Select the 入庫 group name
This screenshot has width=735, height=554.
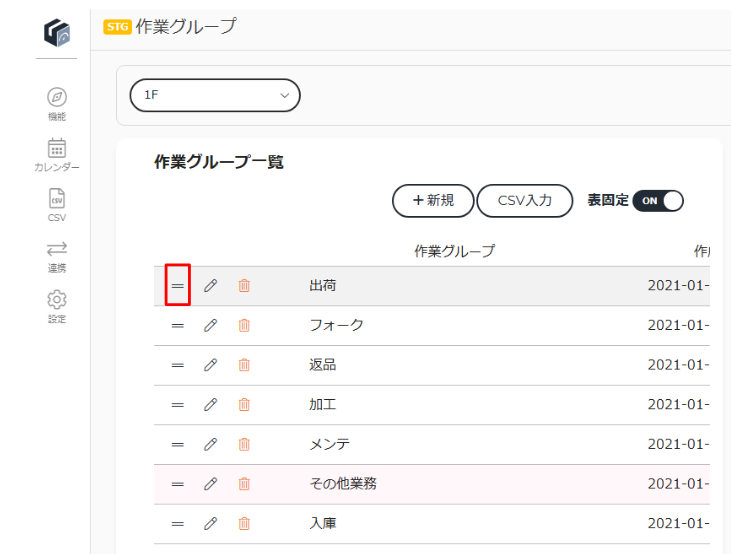(322, 524)
